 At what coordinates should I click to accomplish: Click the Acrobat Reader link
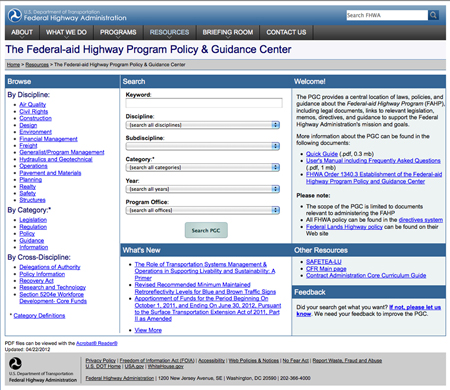[97, 343]
